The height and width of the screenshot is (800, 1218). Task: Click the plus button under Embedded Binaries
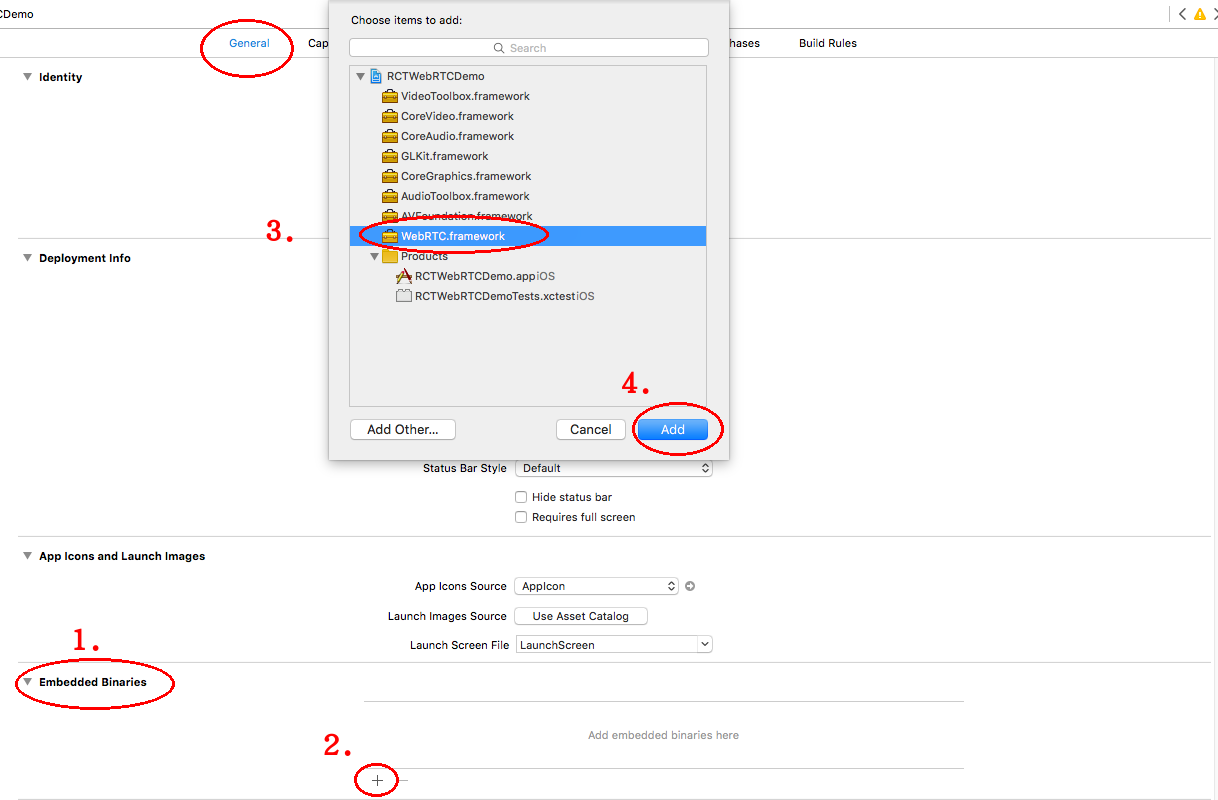click(377, 780)
